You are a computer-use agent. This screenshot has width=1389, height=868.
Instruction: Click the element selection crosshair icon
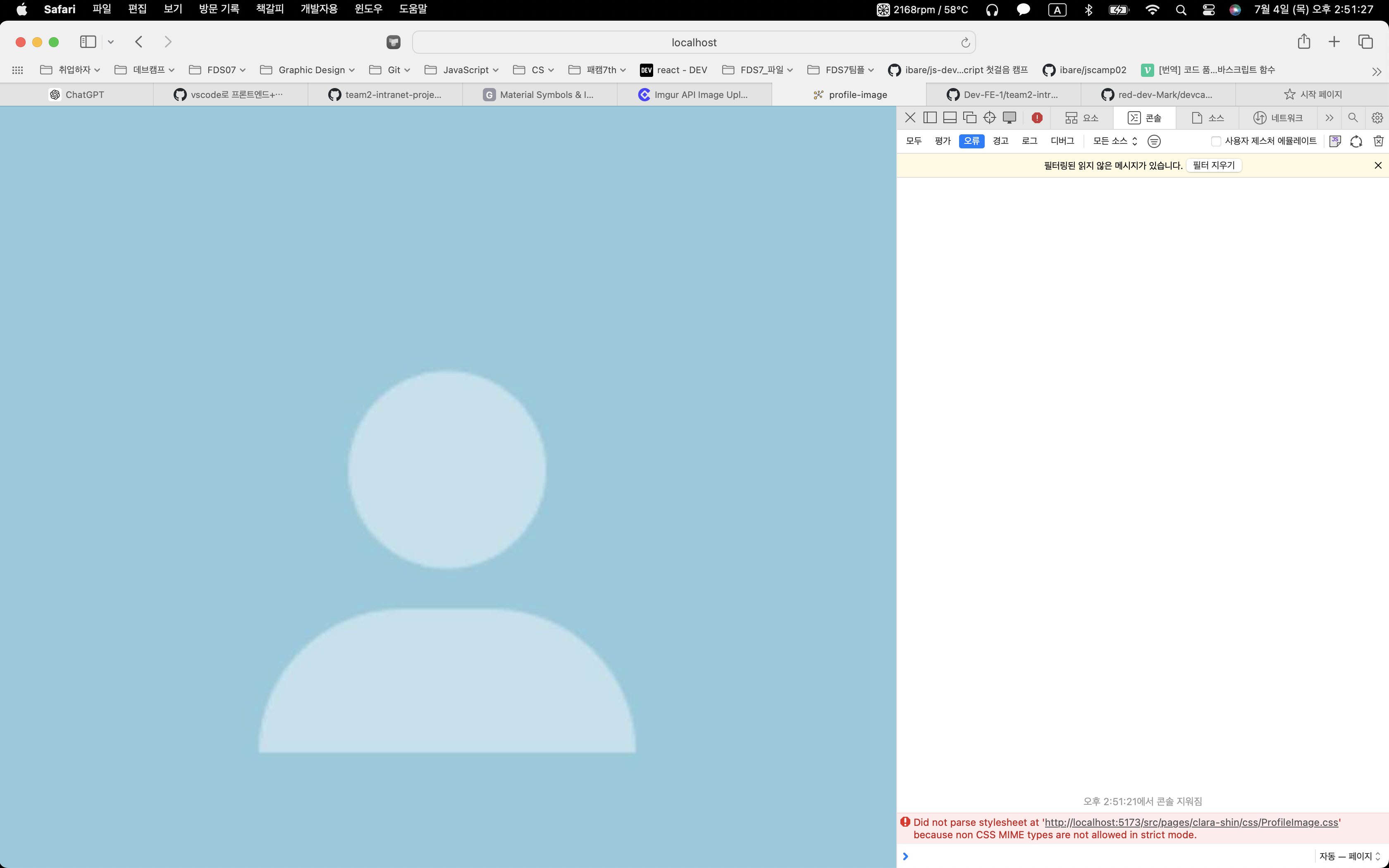point(990,118)
